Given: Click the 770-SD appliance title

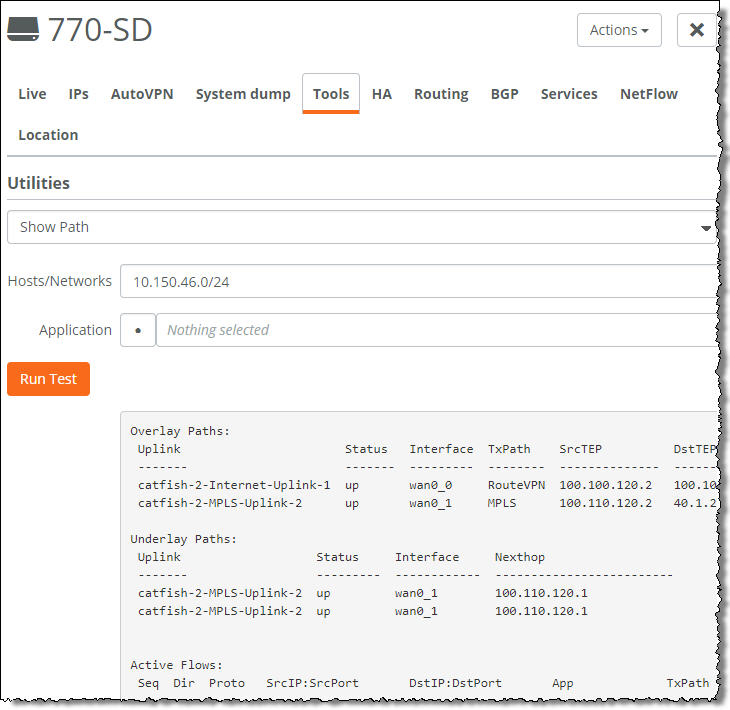Looking at the screenshot, I should pyautogui.click(x=100, y=30).
